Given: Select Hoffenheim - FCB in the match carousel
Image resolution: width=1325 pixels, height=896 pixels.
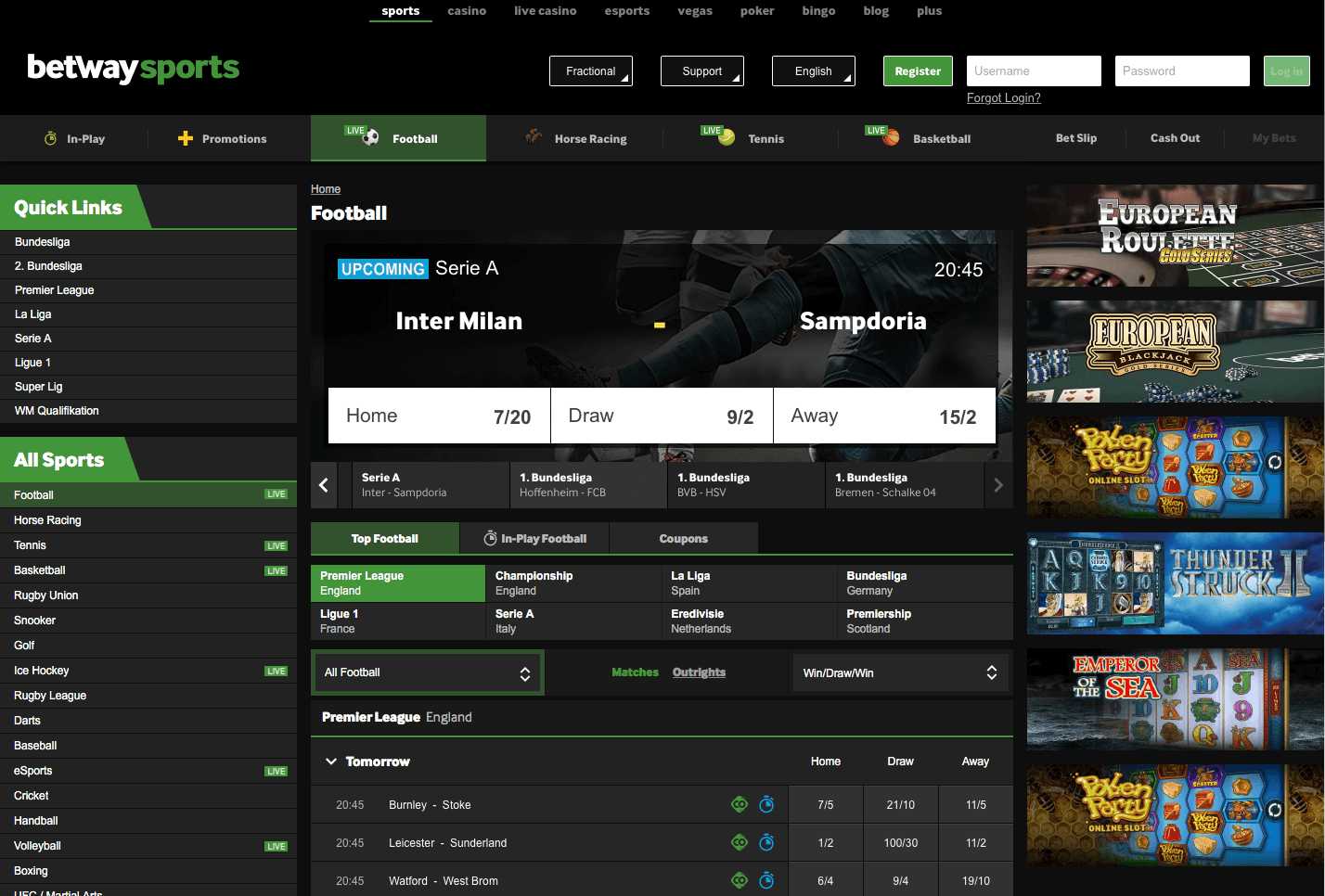Looking at the screenshot, I should click(588, 485).
